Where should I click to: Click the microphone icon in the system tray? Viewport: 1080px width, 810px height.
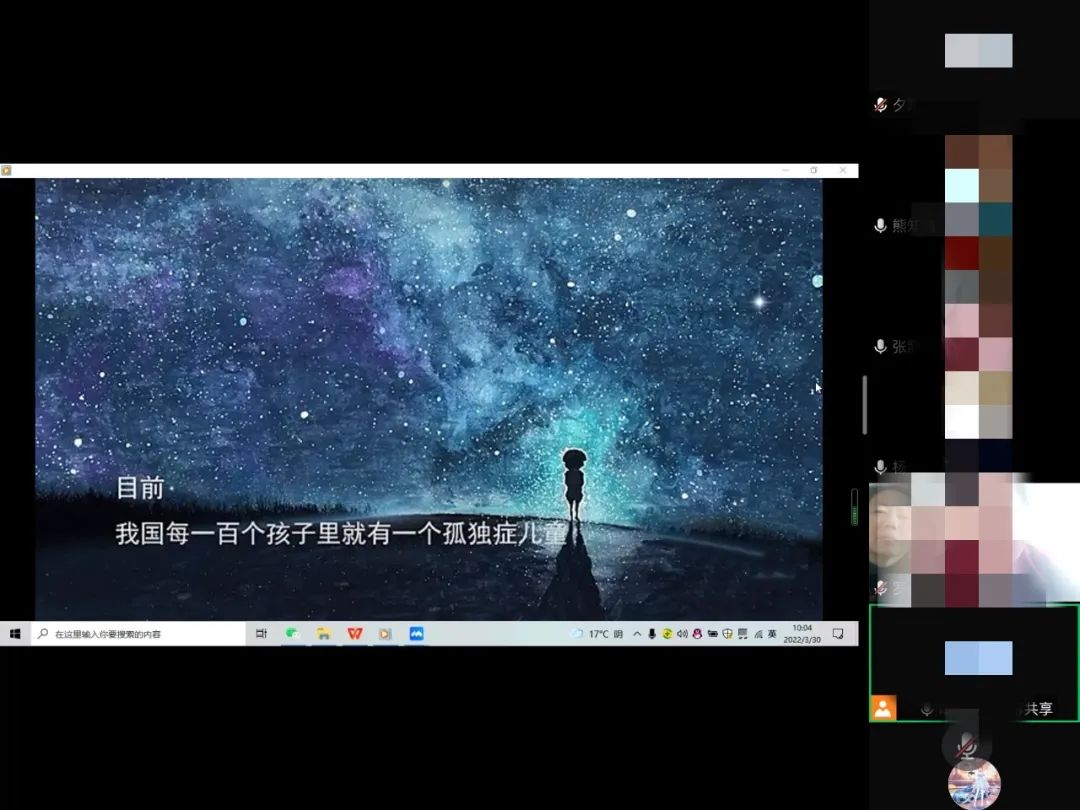tap(652, 634)
